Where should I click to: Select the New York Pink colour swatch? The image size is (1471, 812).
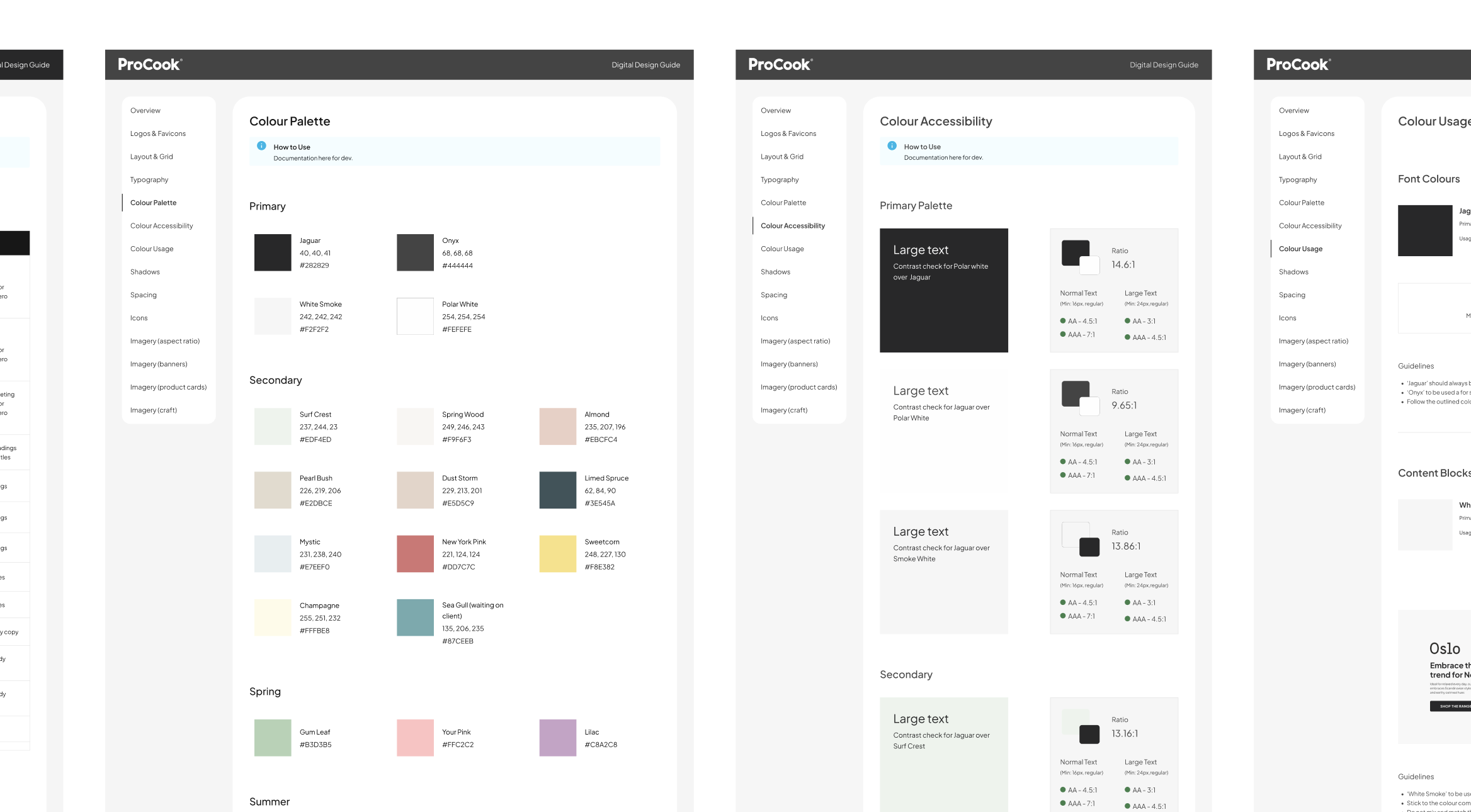pos(415,553)
